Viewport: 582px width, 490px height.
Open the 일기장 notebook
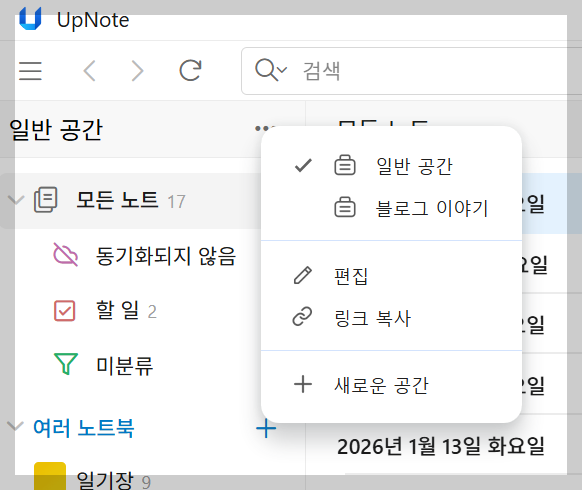pos(105,480)
